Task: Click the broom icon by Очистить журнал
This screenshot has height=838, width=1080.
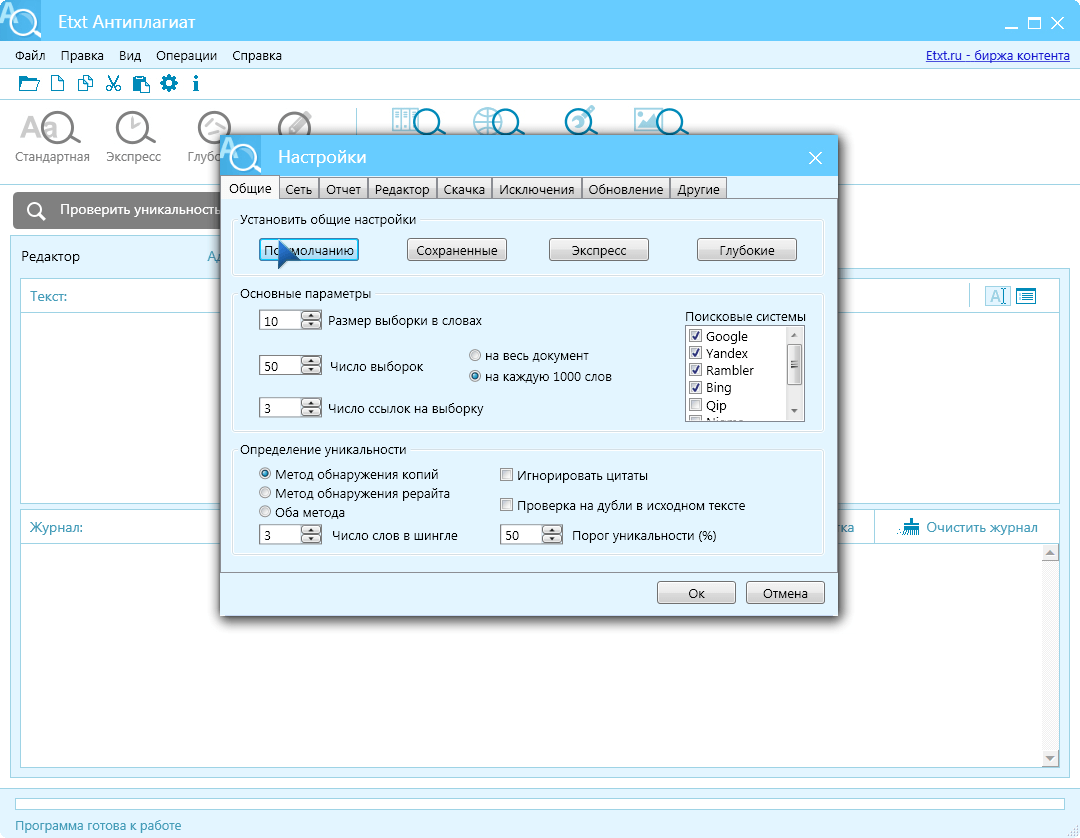Action: (x=909, y=527)
